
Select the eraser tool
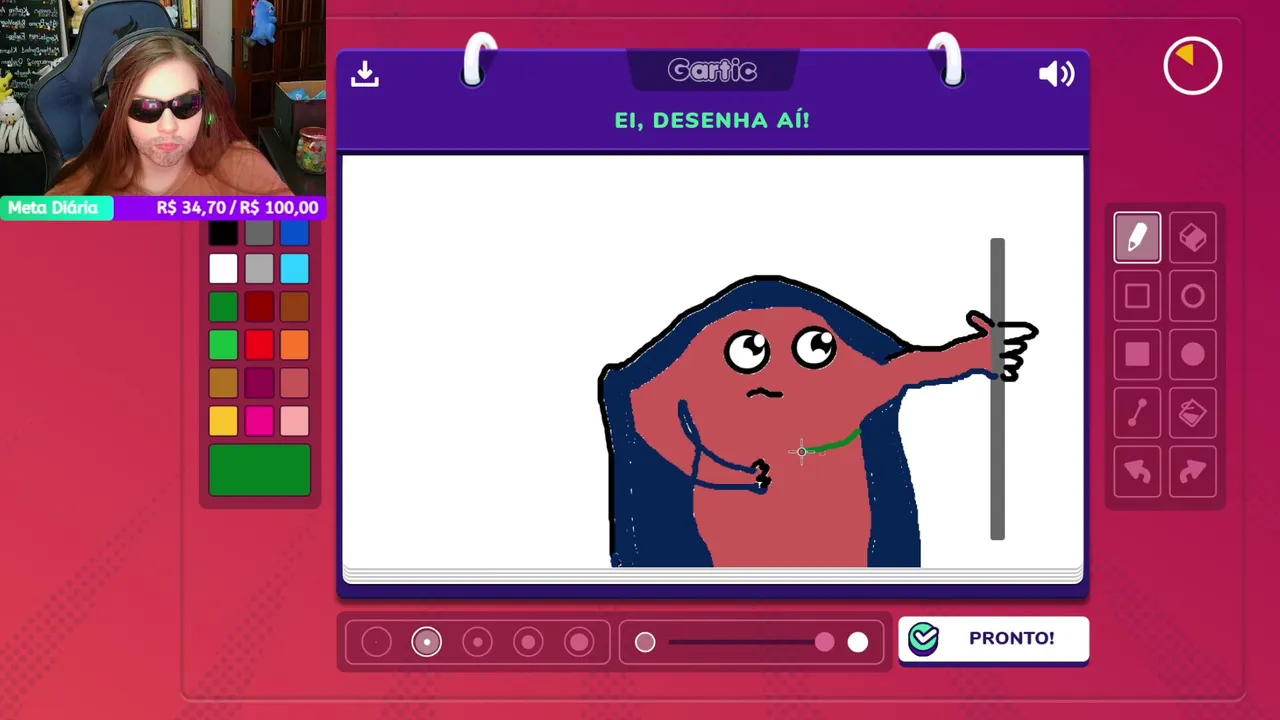point(1193,238)
